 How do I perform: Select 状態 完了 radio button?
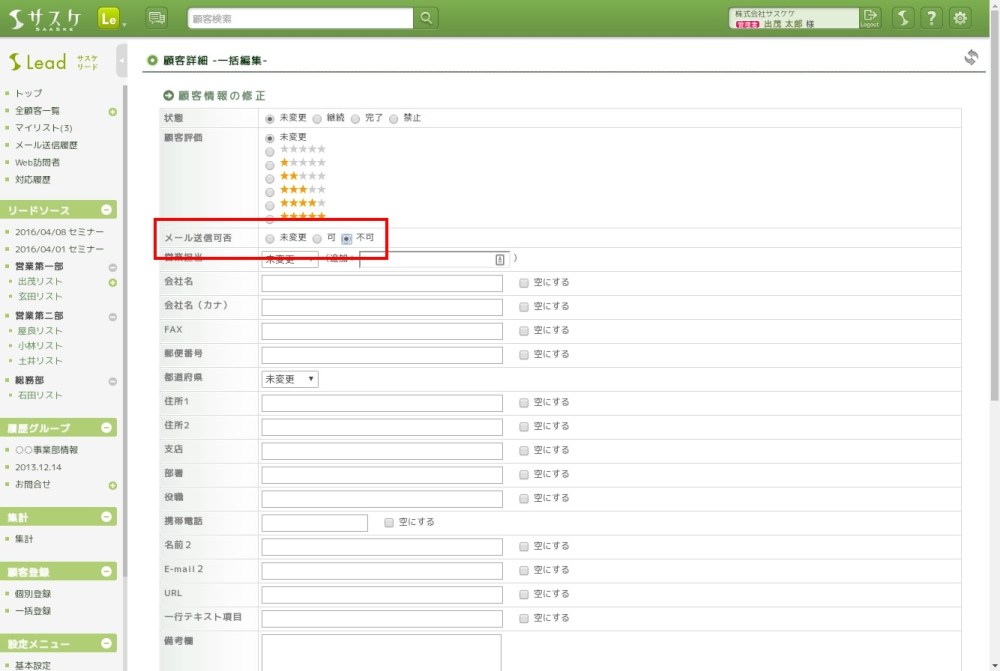(355, 119)
